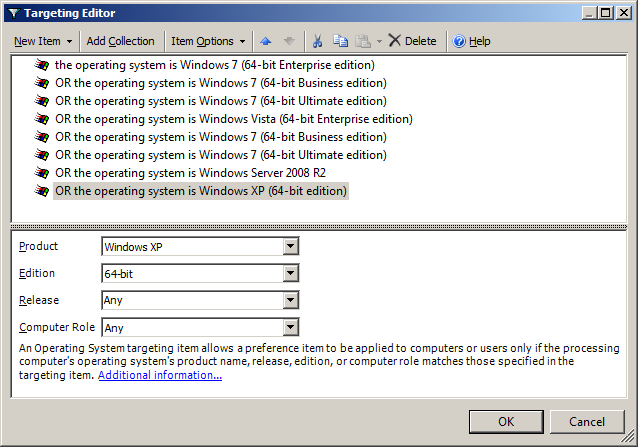The height and width of the screenshot is (447, 638).
Task: Click the Move Up arrow icon
Action: (x=265, y=41)
